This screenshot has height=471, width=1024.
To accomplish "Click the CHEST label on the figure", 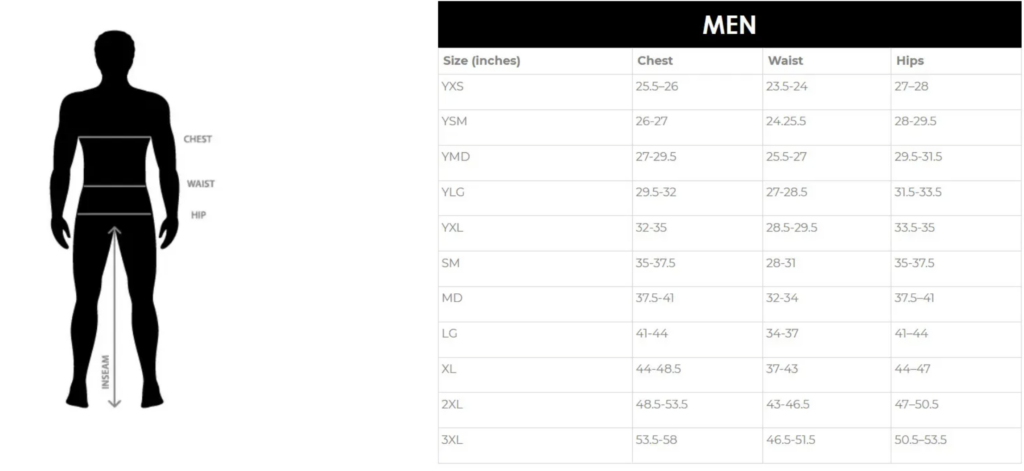I will [197, 139].
